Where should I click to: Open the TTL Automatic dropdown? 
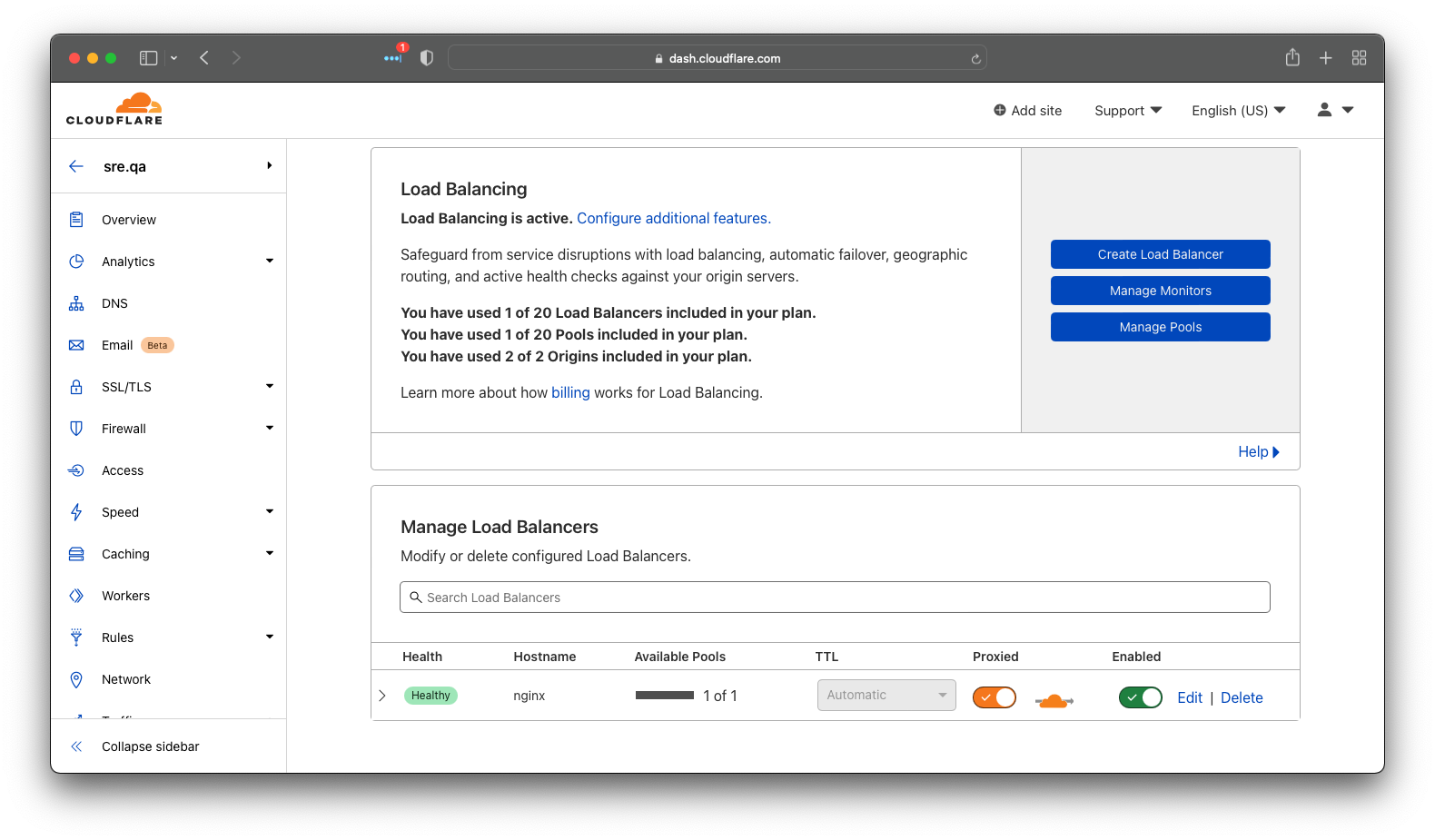point(886,695)
